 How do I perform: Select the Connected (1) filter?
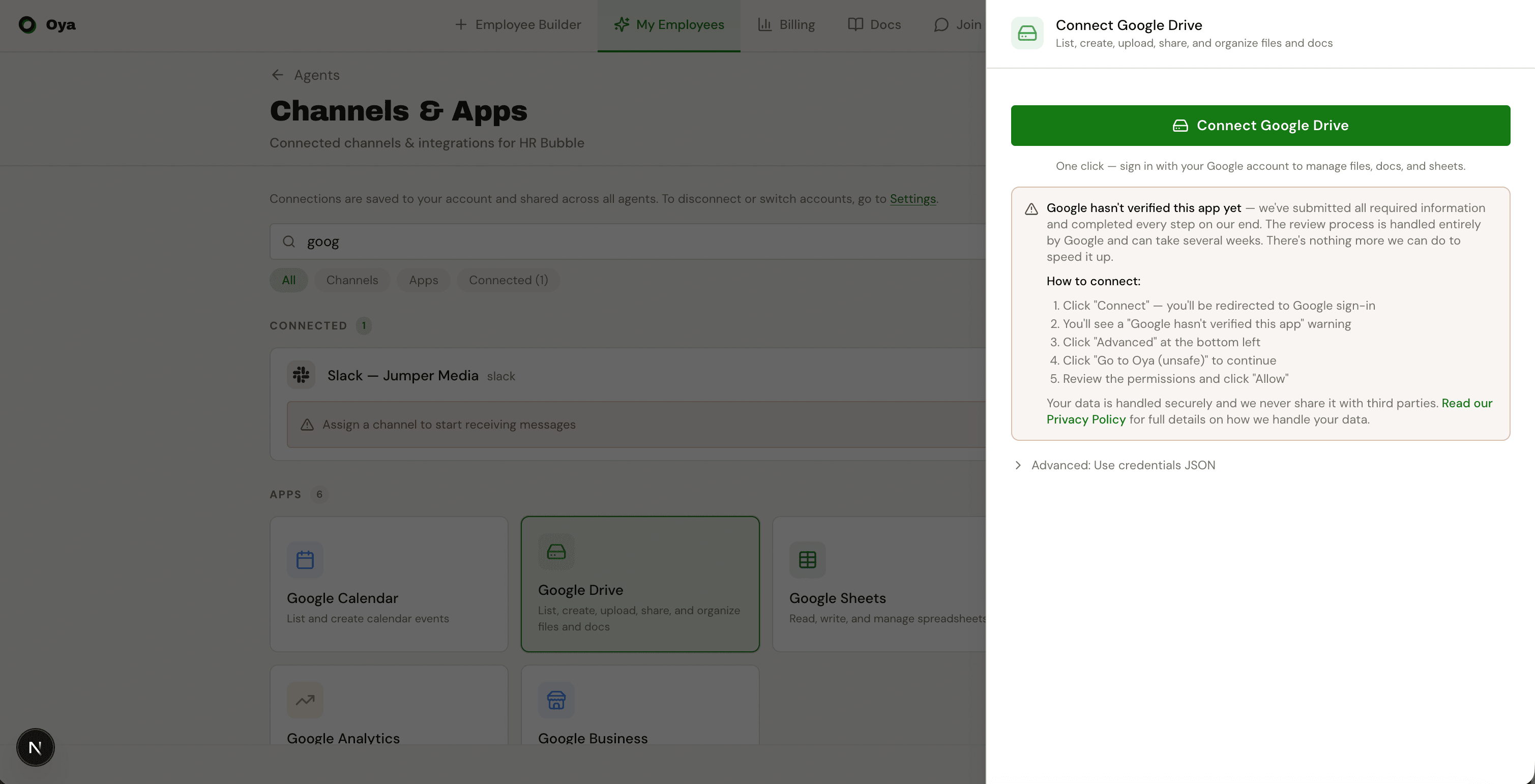point(508,280)
